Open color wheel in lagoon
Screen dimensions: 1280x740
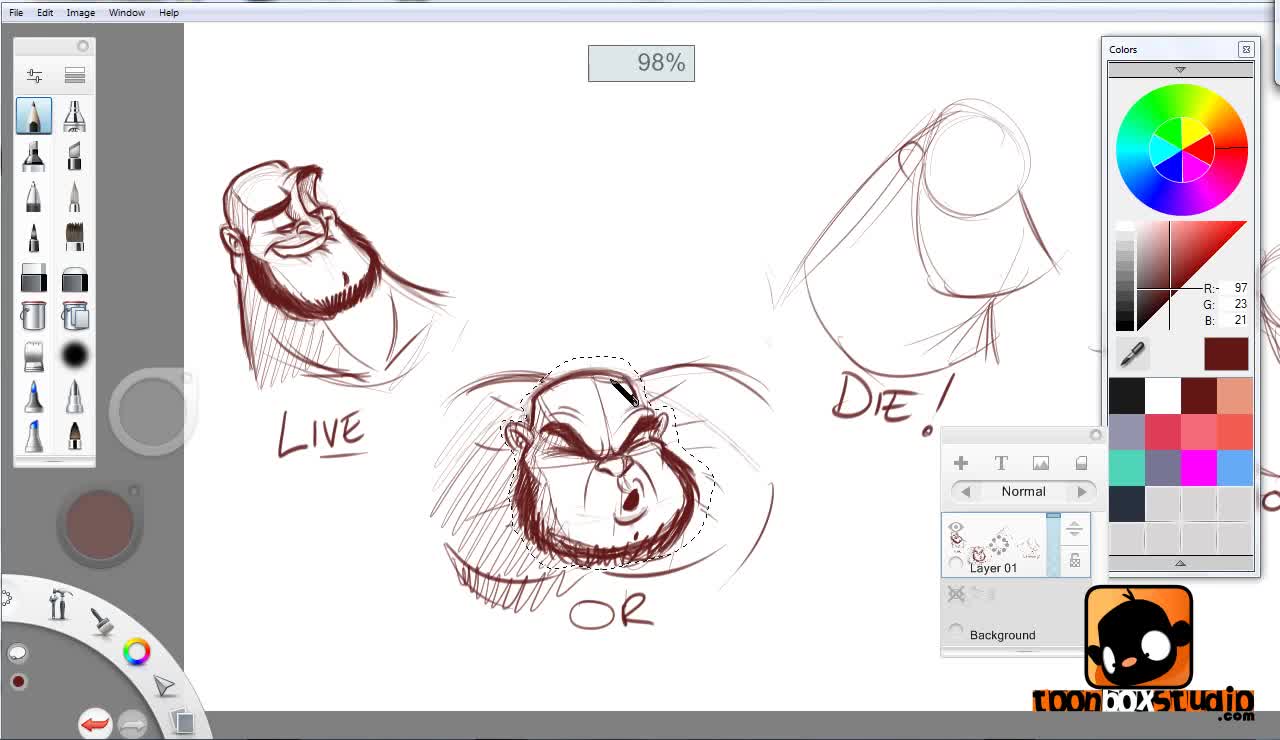pos(137,652)
